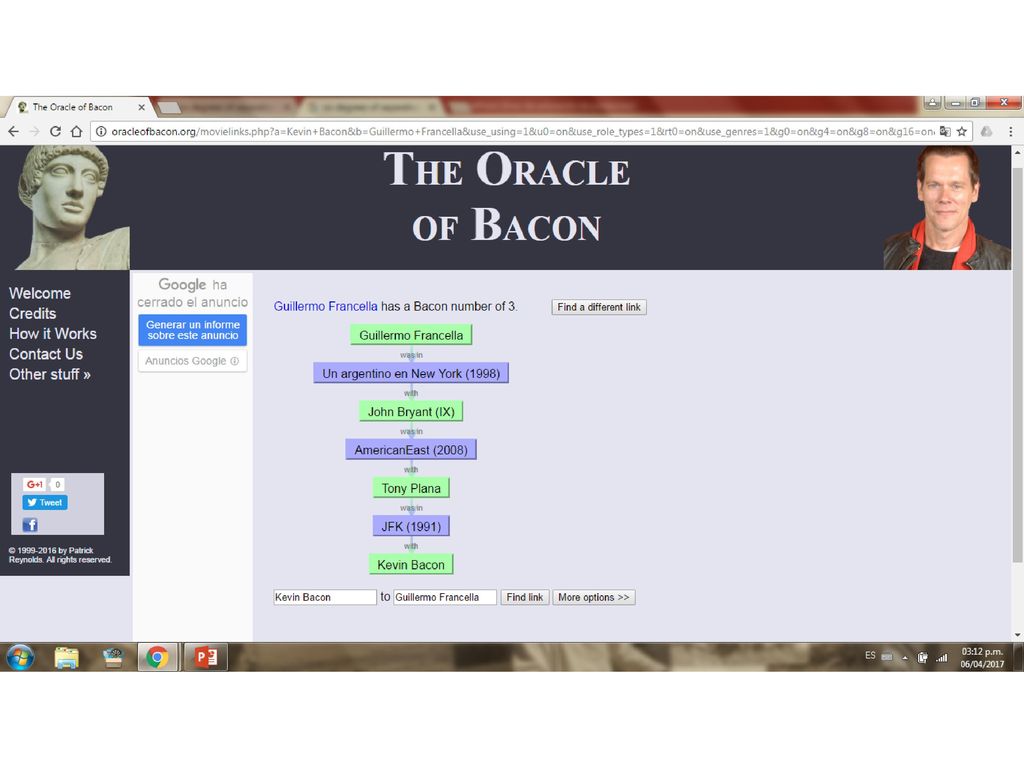
Task: Click the network signal tray icon
Action: tap(941, 658)
